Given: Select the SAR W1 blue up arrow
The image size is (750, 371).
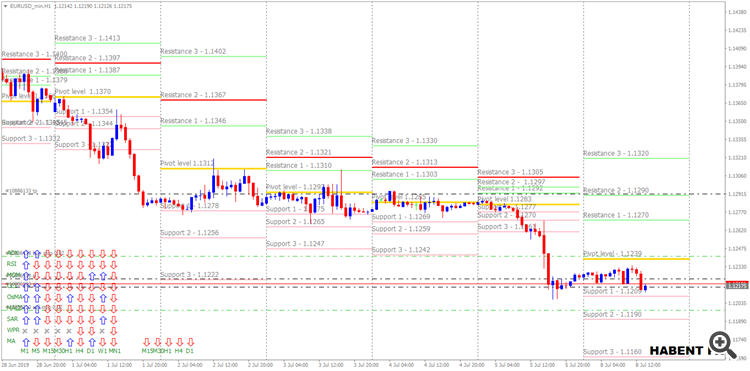Looking at the screenshot, I should (x=103, y=320).
